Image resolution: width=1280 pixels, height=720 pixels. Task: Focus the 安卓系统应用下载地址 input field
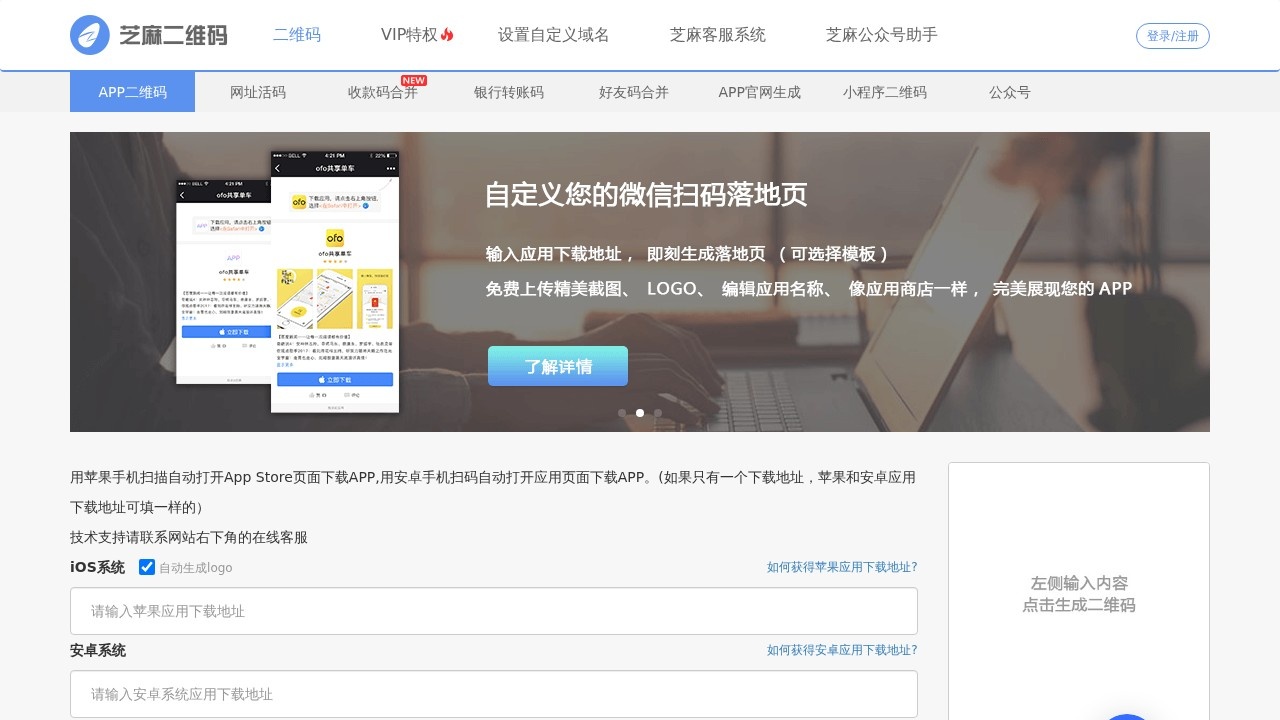[x=493, y=694]
